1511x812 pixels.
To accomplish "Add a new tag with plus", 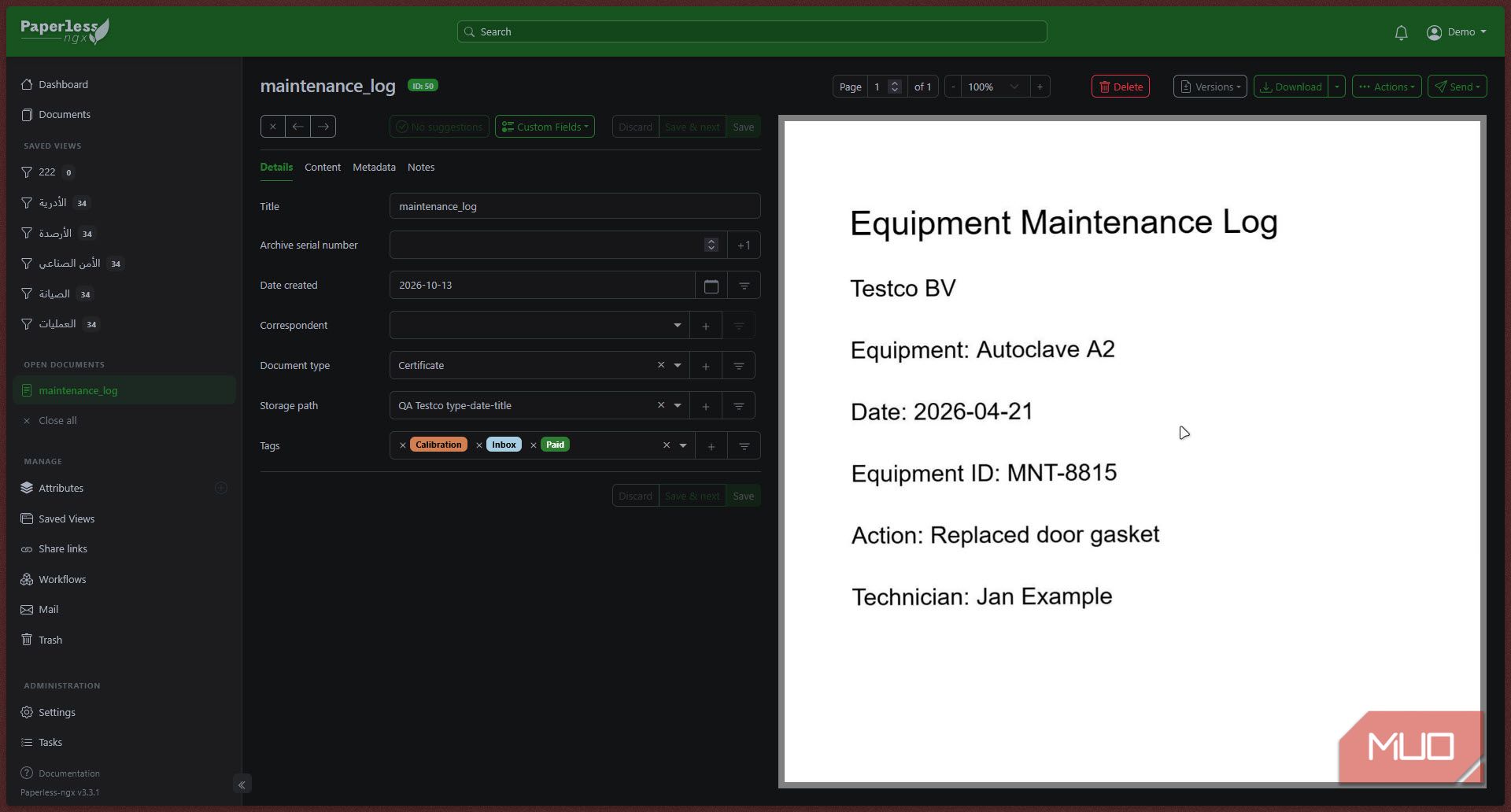I will pyautogui.click(x=711, y=446).
